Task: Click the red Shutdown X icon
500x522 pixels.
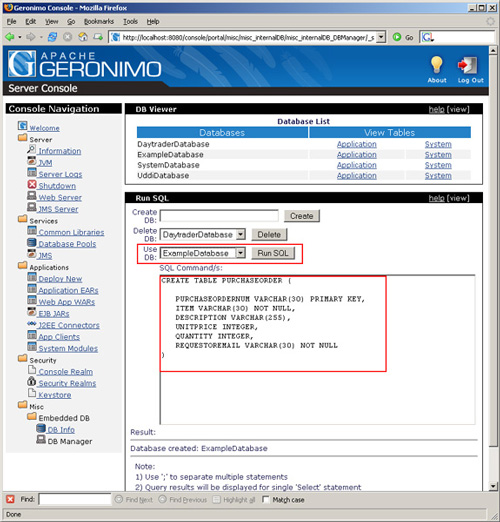Action: tap(32, 184)
